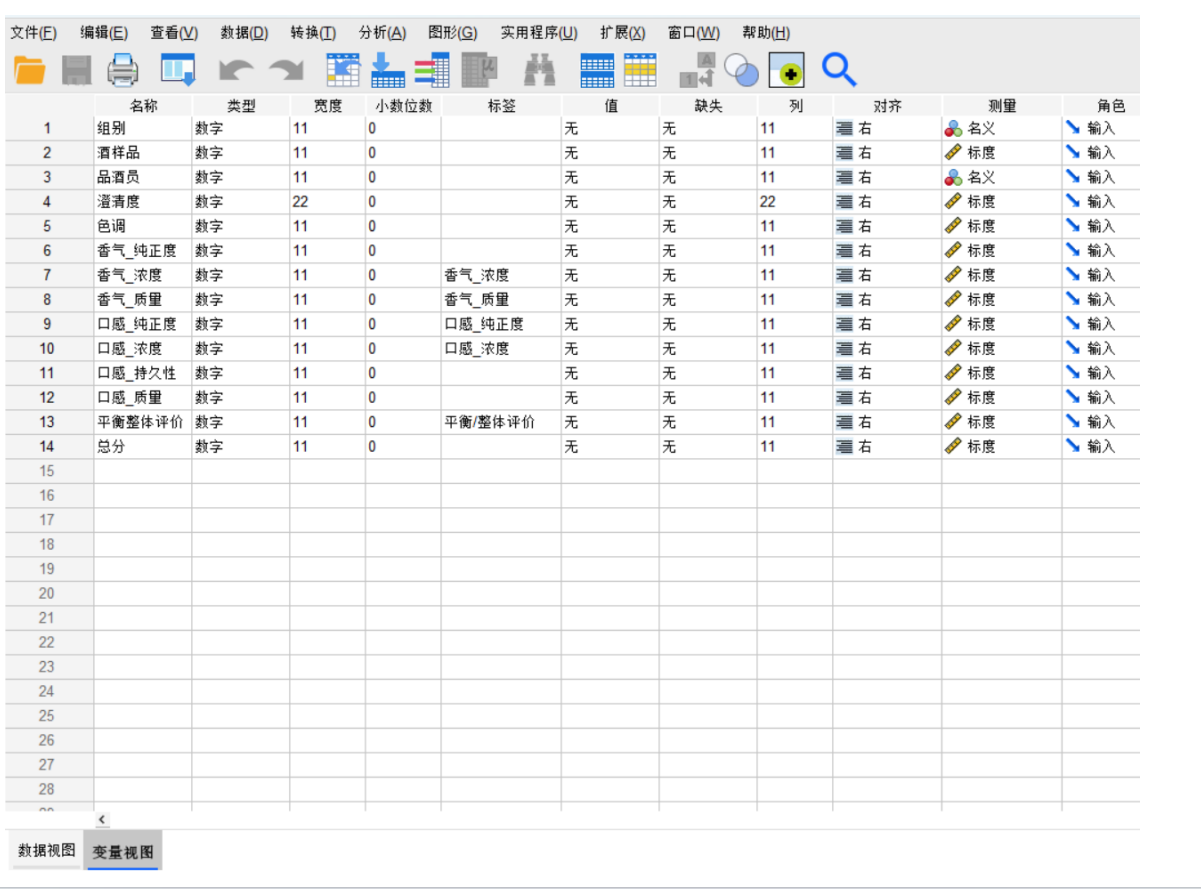Save the dataset using the floppy disk icon
This screenshot has height=889, width=1201.
click(x=77, y=70)
